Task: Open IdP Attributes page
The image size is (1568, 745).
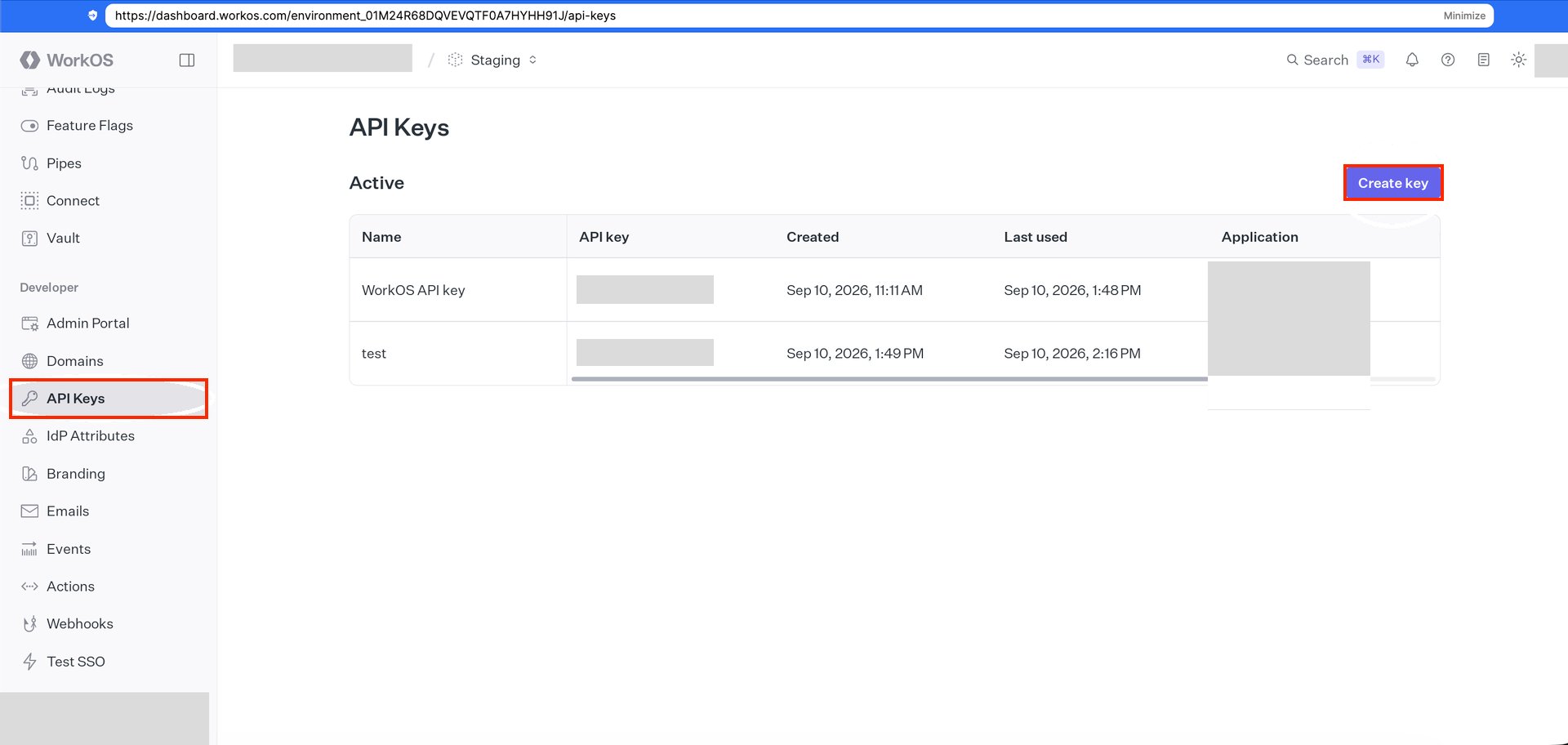Action: coord(90,436)
